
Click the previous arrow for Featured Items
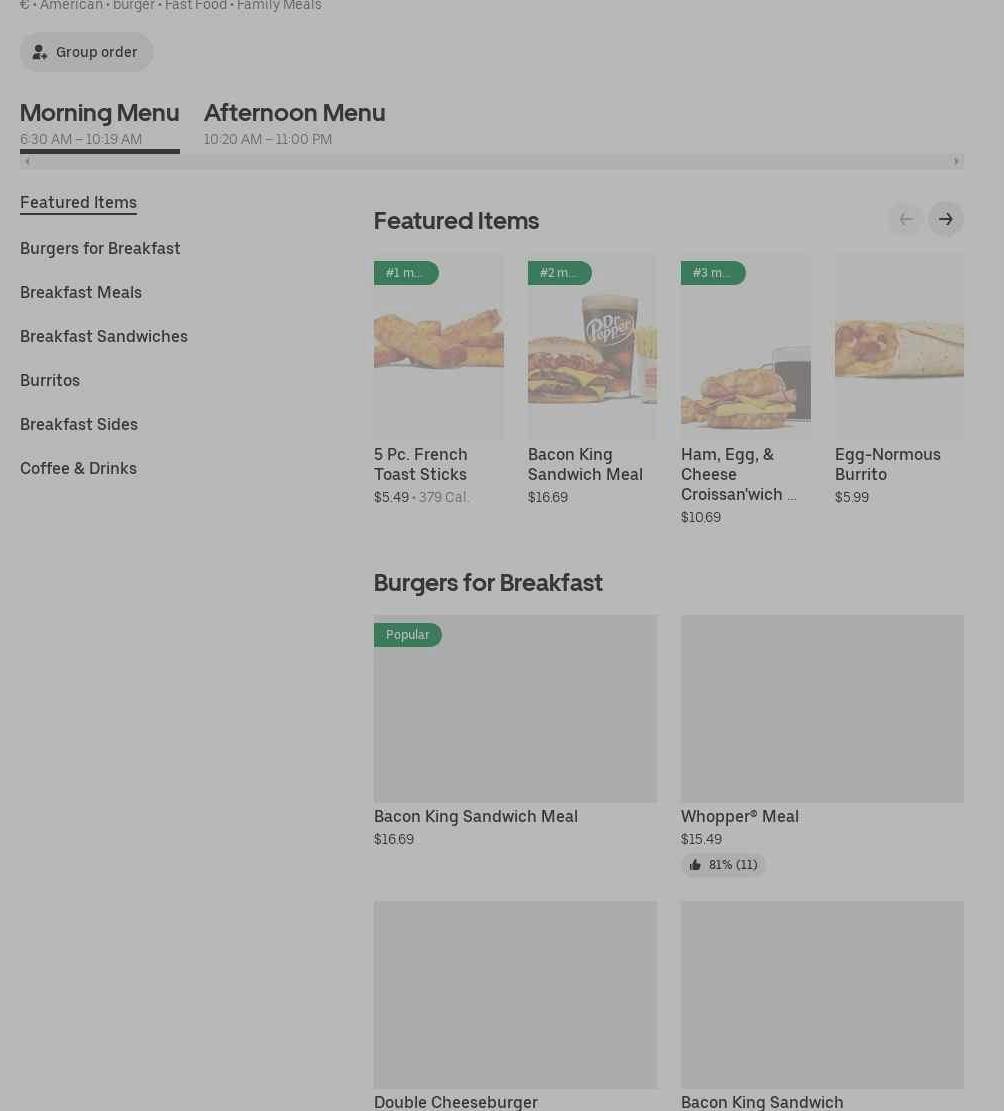[x=905, y=219]
